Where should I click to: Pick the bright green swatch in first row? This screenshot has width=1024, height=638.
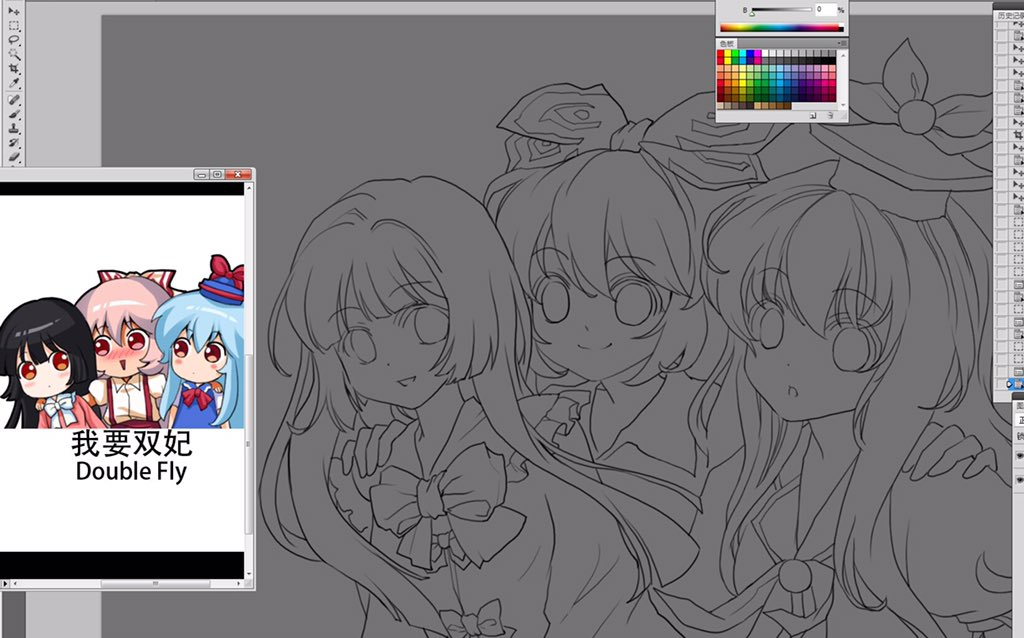(735, 53)
